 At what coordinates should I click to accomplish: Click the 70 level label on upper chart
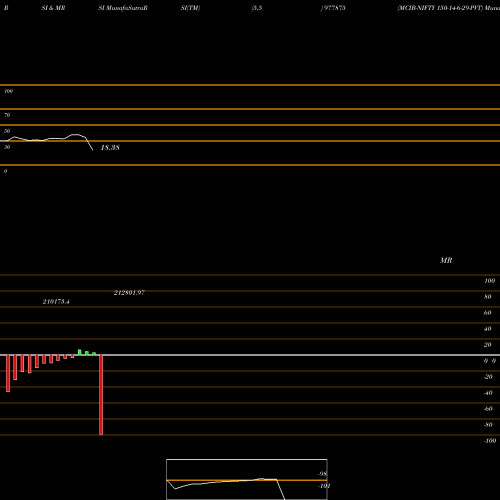(x=7, y=115)
